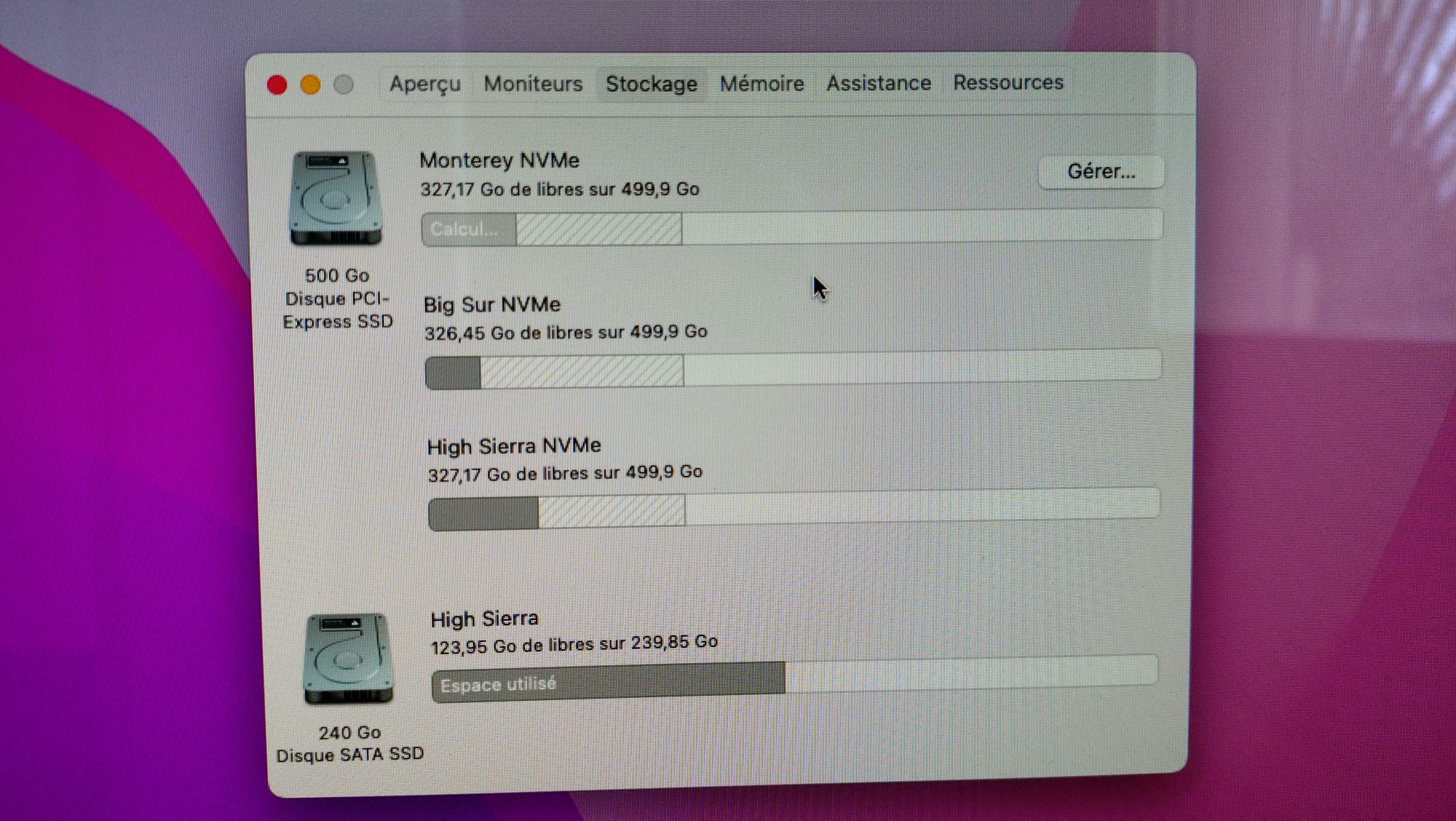Click '326,45 Go de libres sur 499,9 Go'
The width and height of the screenshot is (1456, 821).
[566, 333]
